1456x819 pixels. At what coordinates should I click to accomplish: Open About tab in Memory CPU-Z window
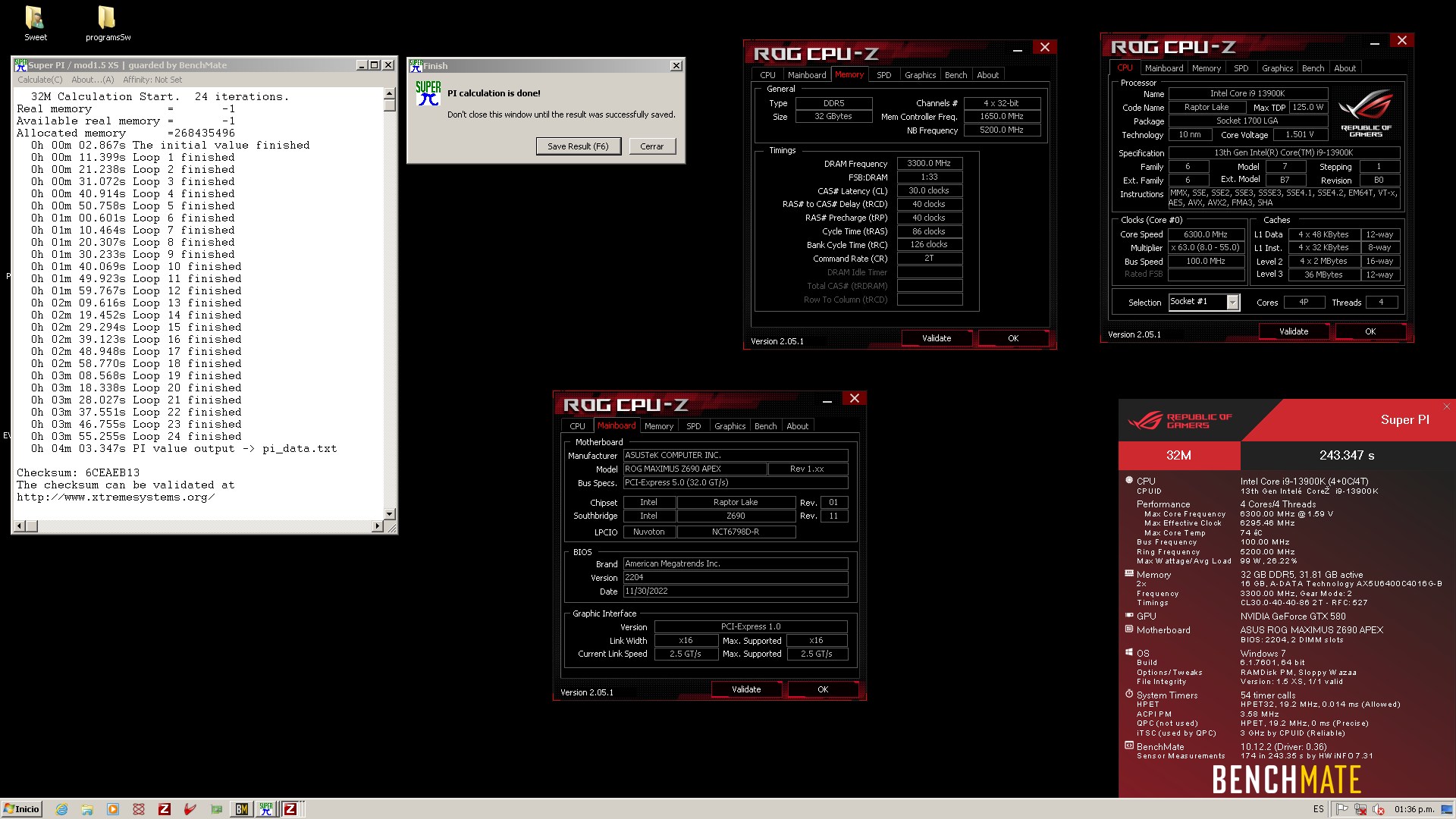[x=988, y=75]
